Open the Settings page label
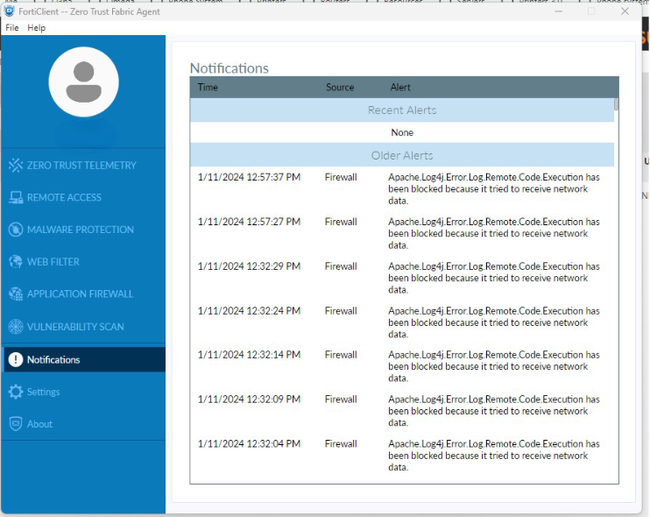The image size is (650, 517). [44, 392]
